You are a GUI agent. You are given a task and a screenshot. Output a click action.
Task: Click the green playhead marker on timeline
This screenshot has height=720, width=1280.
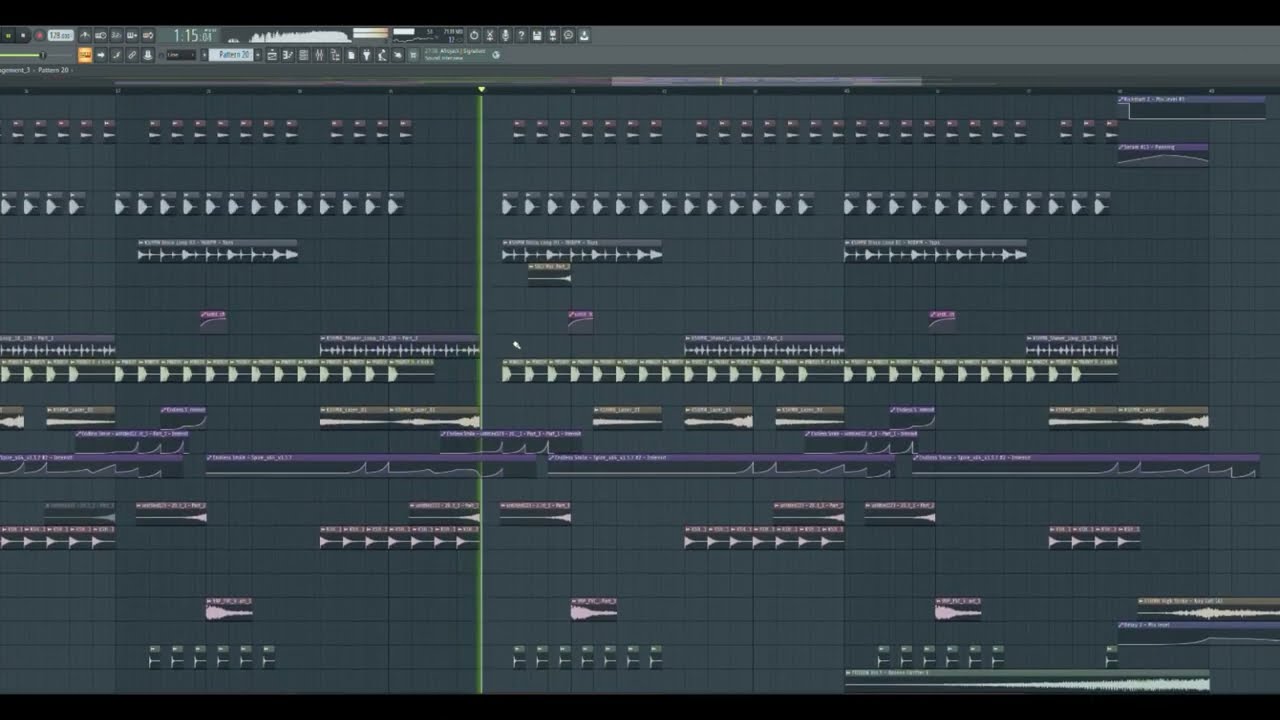(481, 90)
